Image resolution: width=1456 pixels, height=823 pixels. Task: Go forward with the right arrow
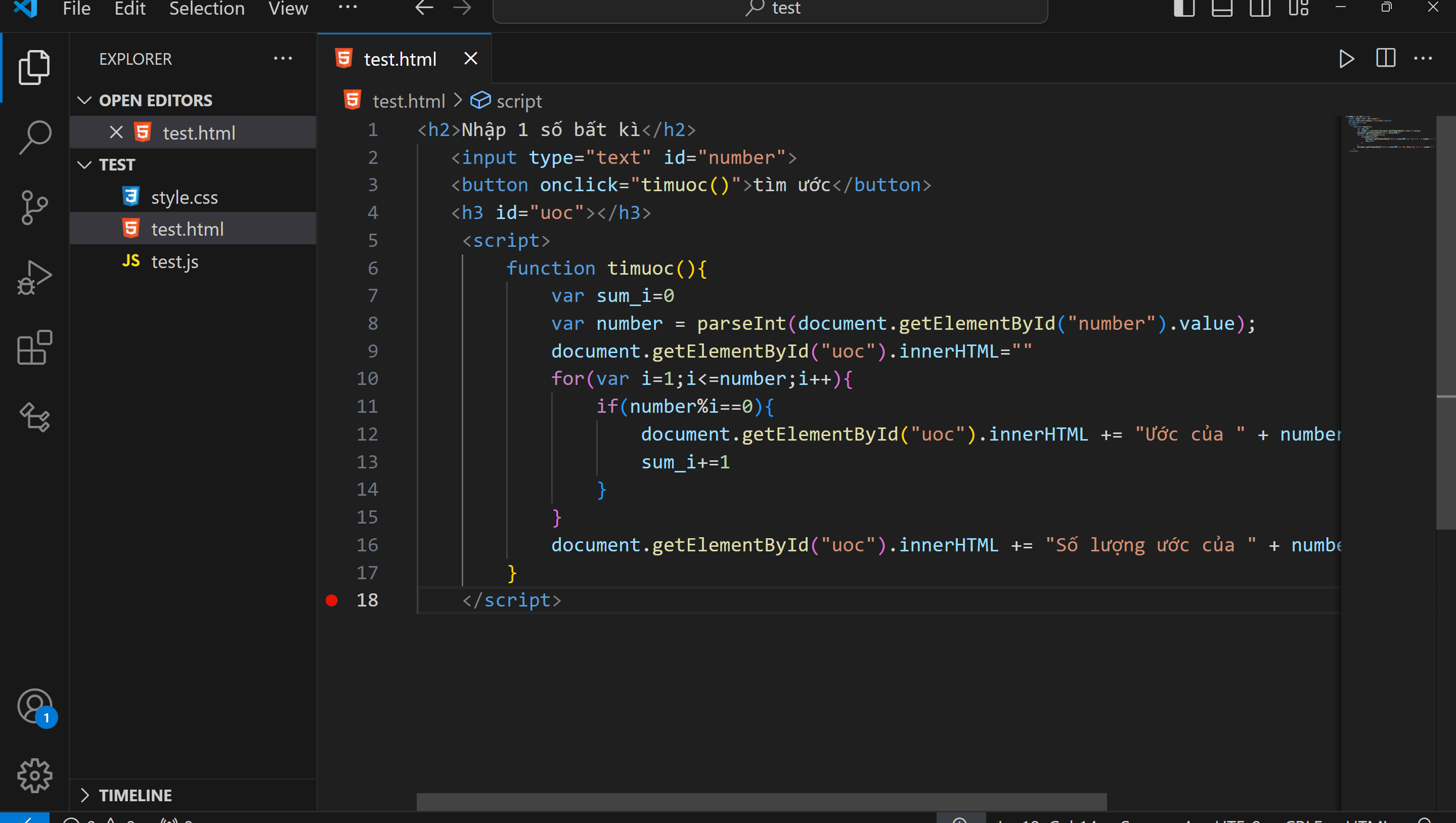[x=462, y=8]
